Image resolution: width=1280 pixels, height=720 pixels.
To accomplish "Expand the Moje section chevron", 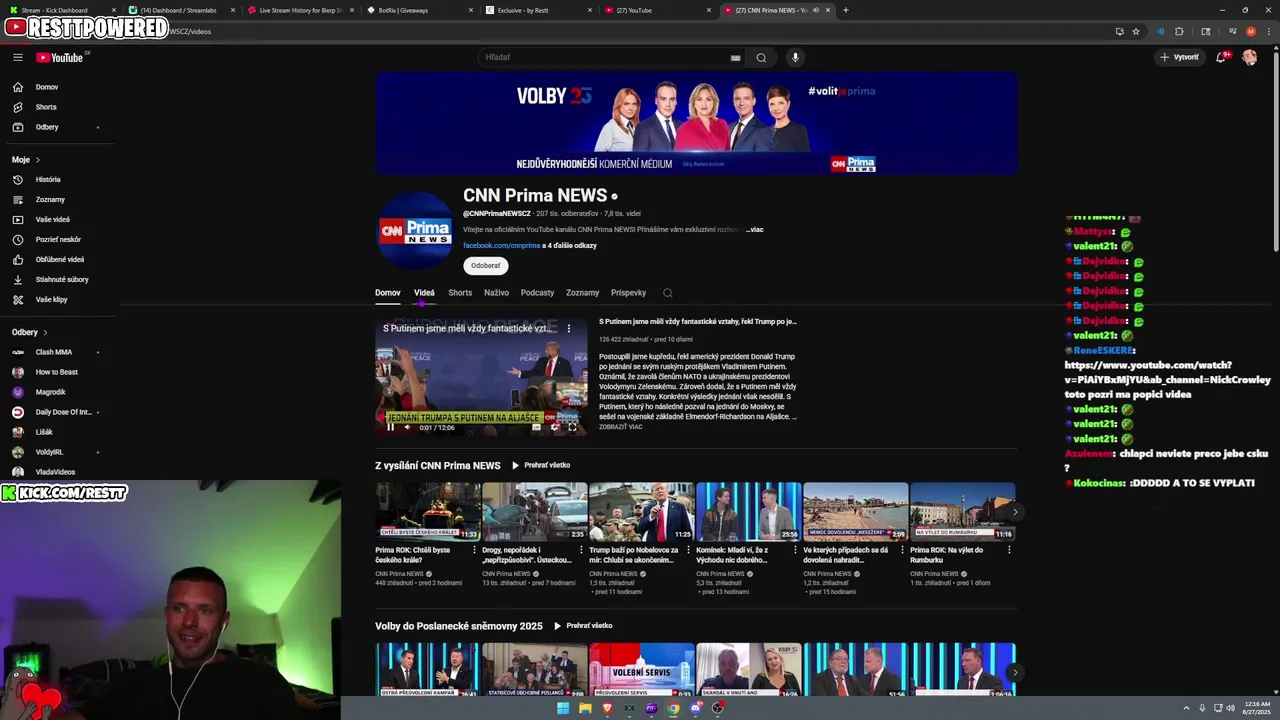I will [x=38, y=160].
